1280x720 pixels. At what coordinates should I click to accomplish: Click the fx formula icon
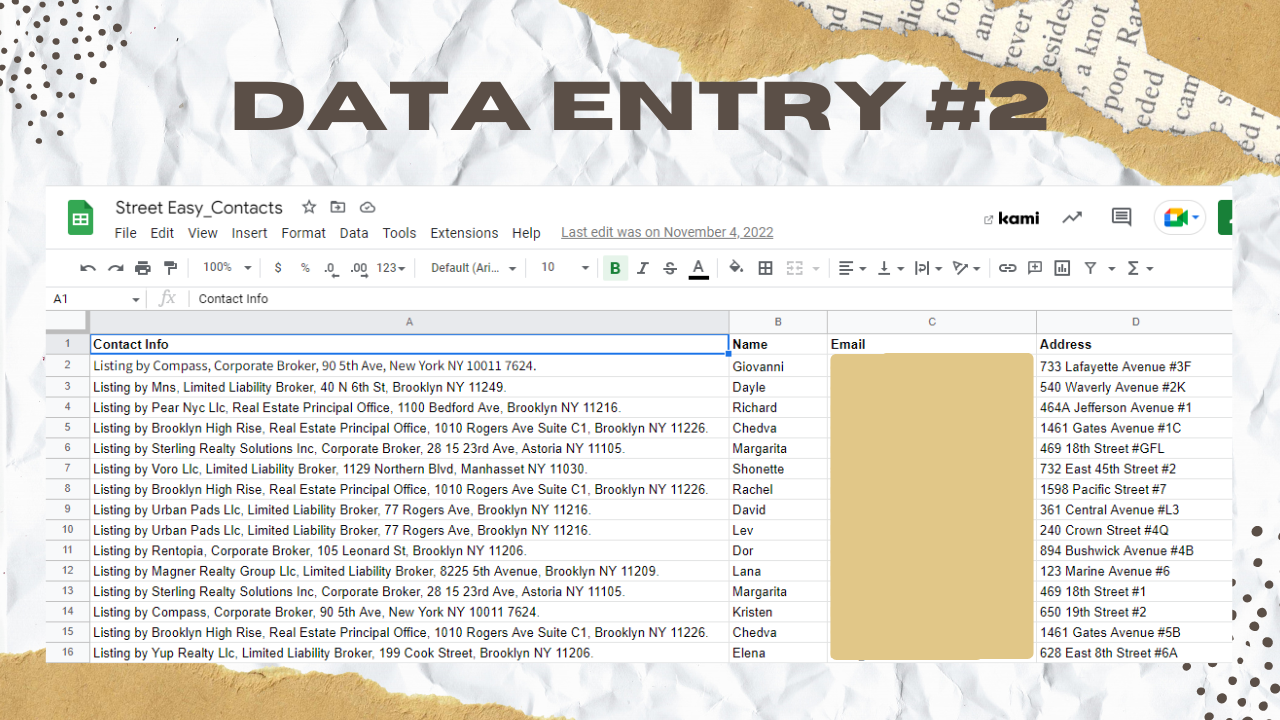coord(167,298)
